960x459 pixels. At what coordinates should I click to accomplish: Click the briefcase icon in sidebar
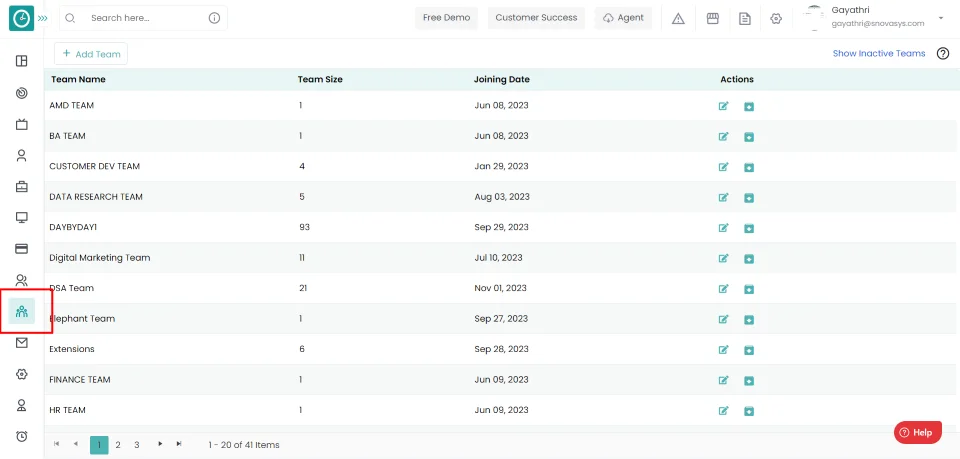(x=22, y=186)
